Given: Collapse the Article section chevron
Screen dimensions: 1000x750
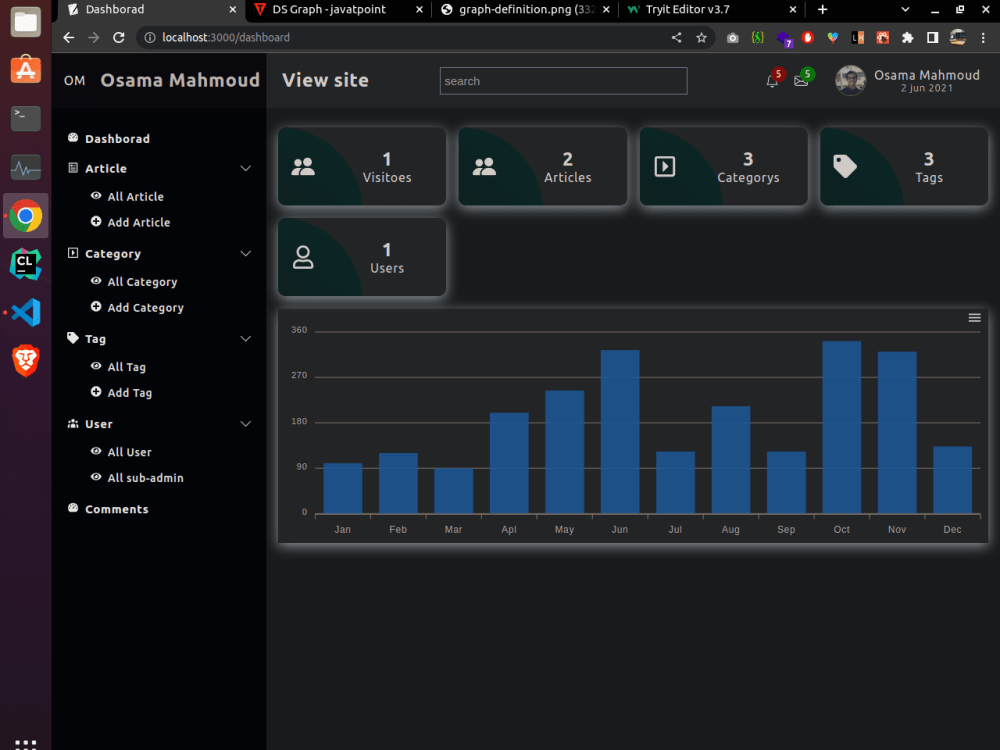Looking at the screenshot, I should click(x=246, y=168).
